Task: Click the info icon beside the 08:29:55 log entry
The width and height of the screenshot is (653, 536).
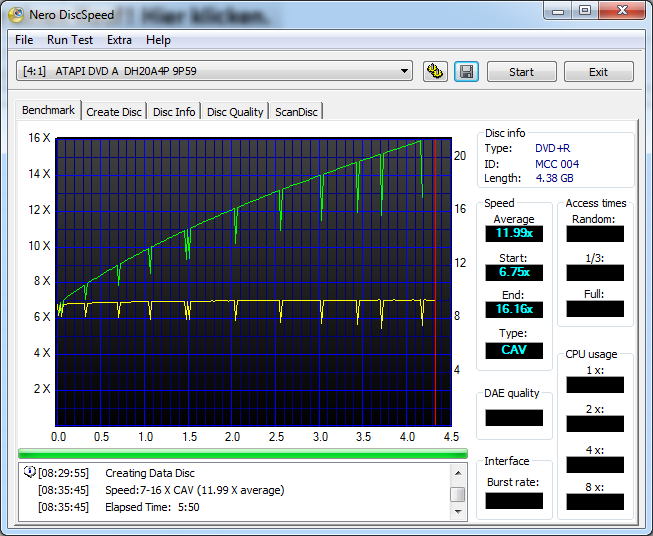Action: pyautogui.click(x=29, y=472)
